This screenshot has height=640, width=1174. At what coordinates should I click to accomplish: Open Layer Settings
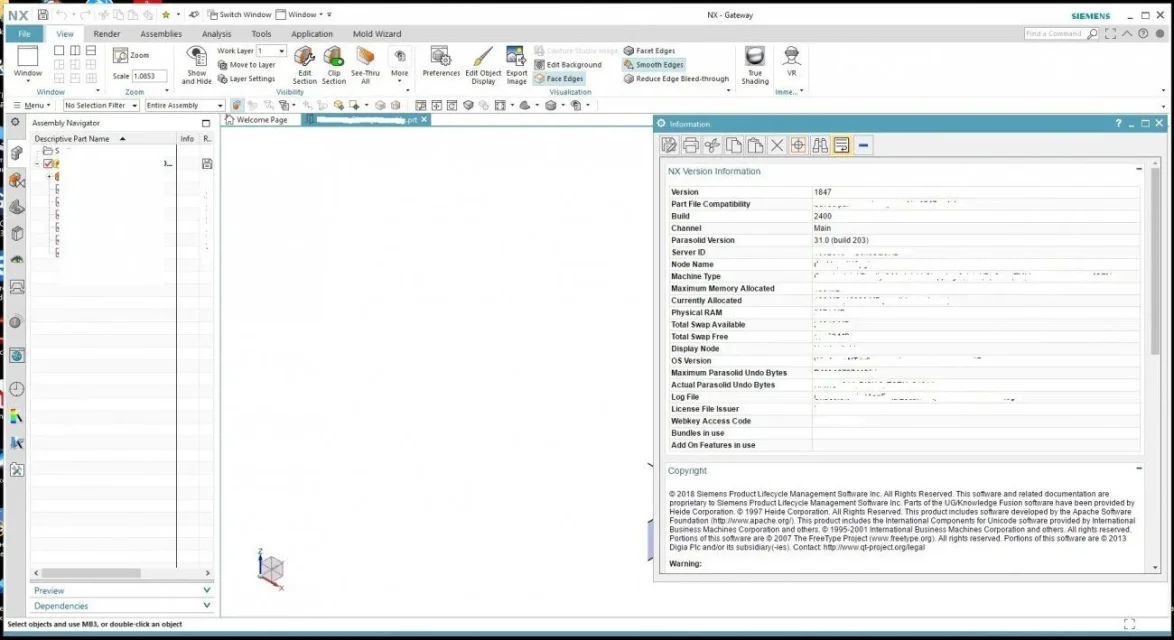click(x=246, y=79)
